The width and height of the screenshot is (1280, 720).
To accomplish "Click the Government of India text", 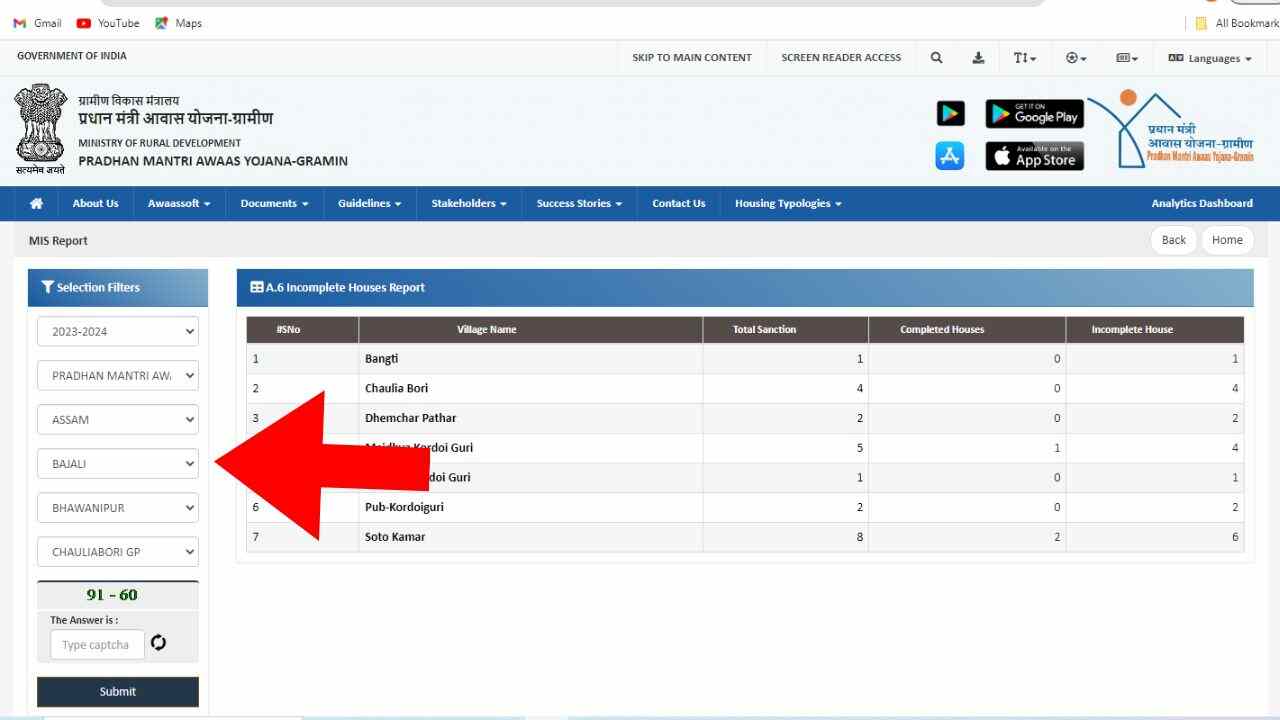I will click(72, 56).
